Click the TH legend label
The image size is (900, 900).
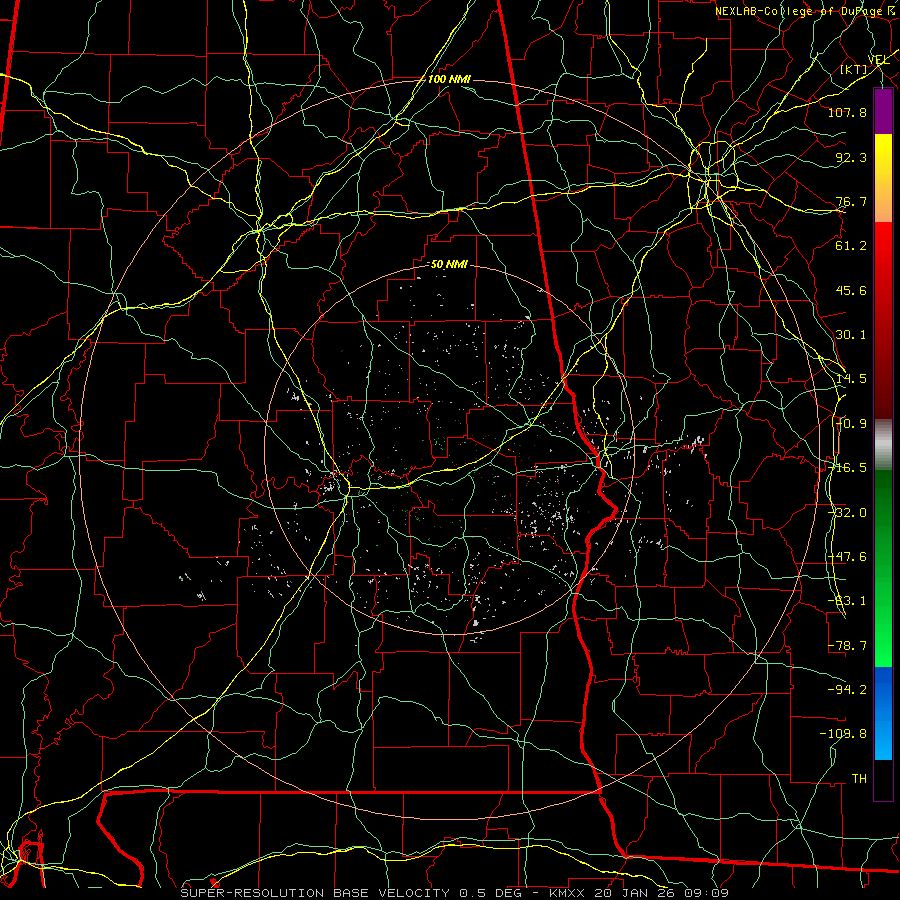(x=859, y=779)
